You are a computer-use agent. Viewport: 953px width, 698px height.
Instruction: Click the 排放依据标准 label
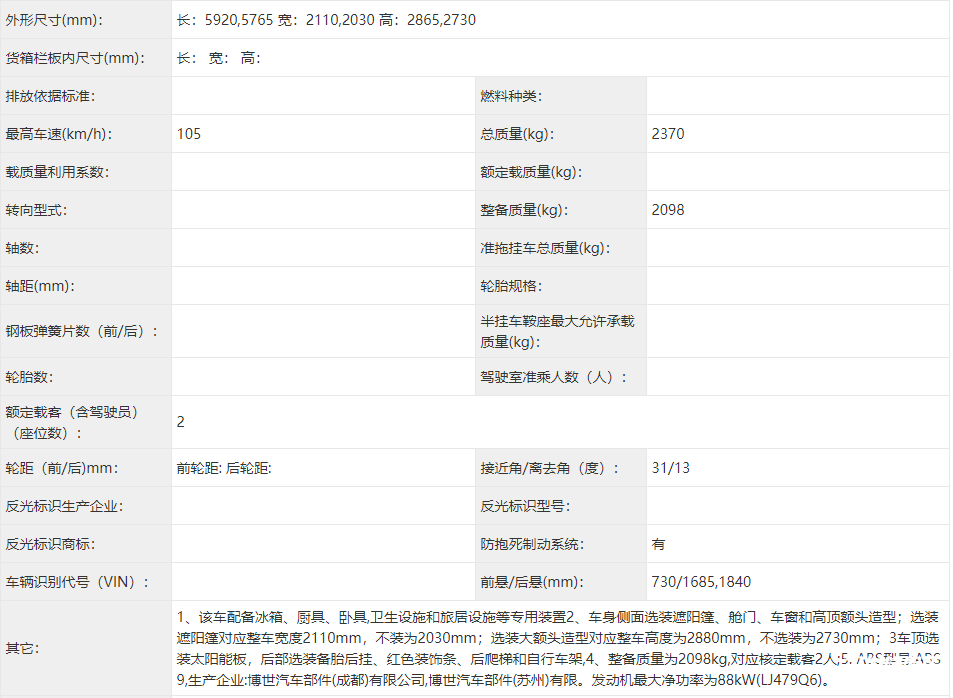(50, 96)
